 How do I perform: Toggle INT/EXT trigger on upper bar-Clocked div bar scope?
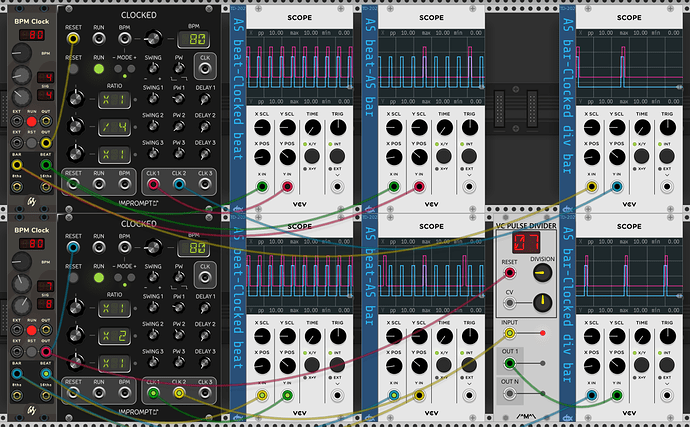point(667,156)
